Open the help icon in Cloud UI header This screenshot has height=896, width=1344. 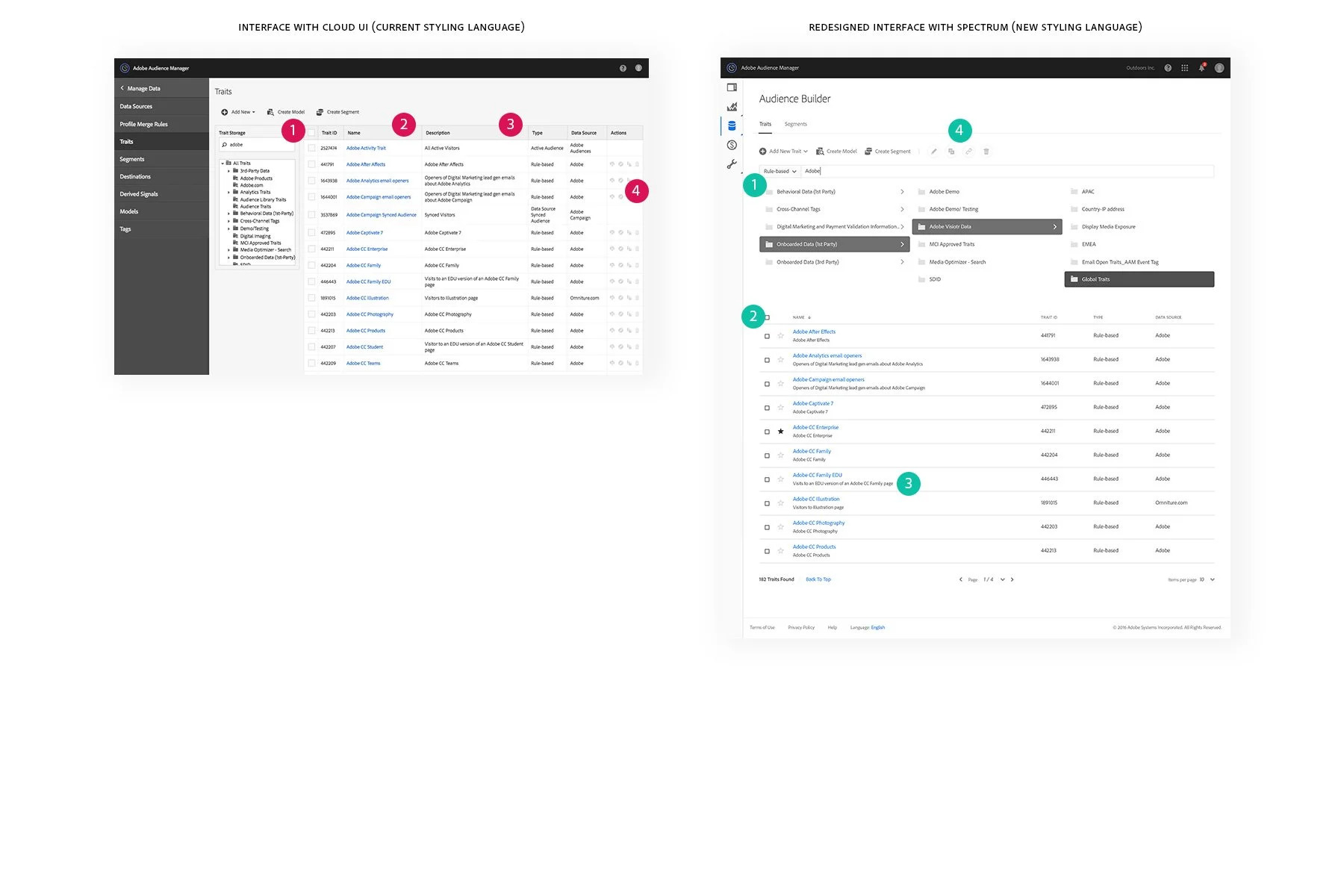[x=623, y=68]
